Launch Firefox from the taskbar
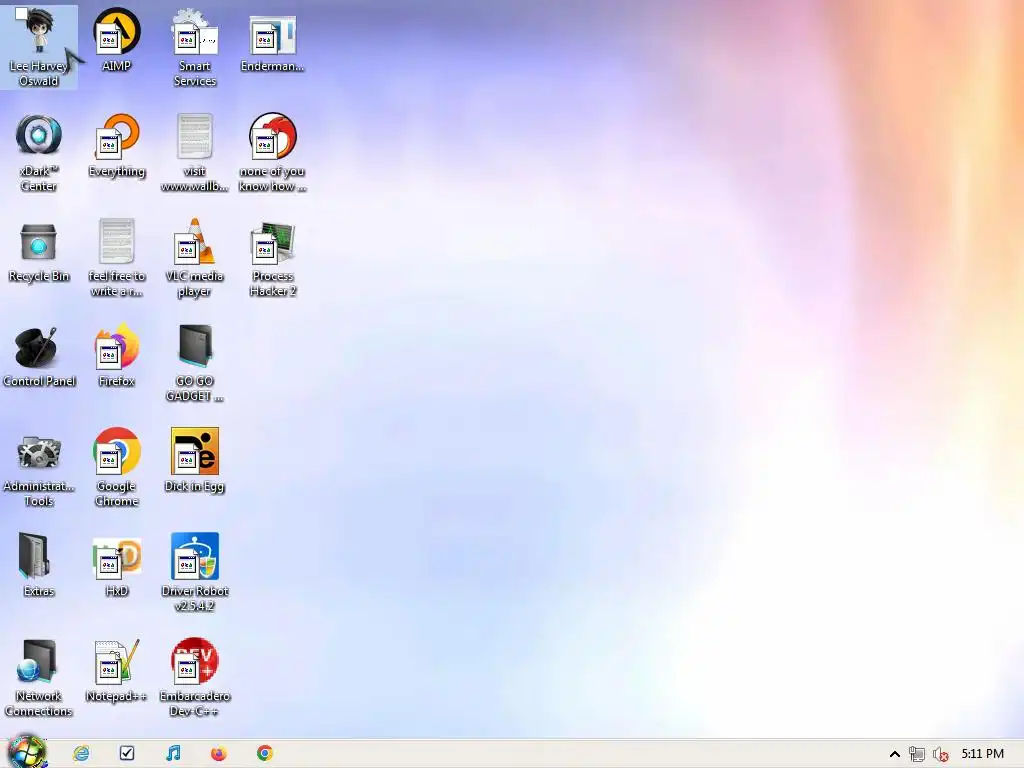The width and height of the screenshot is (1024, 768). pyautogui.click(x=219, y=753)
